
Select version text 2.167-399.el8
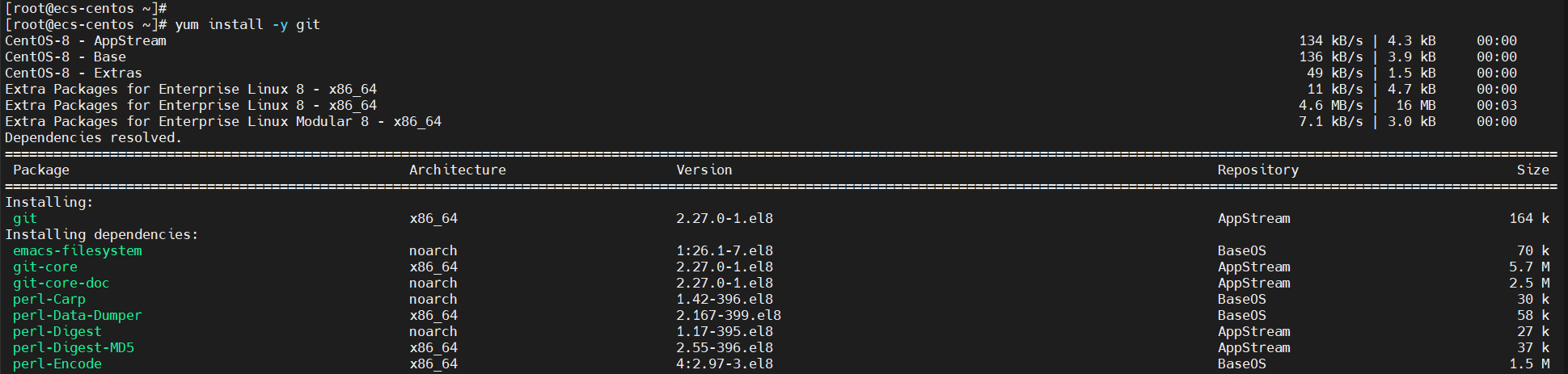pos(728,315)
